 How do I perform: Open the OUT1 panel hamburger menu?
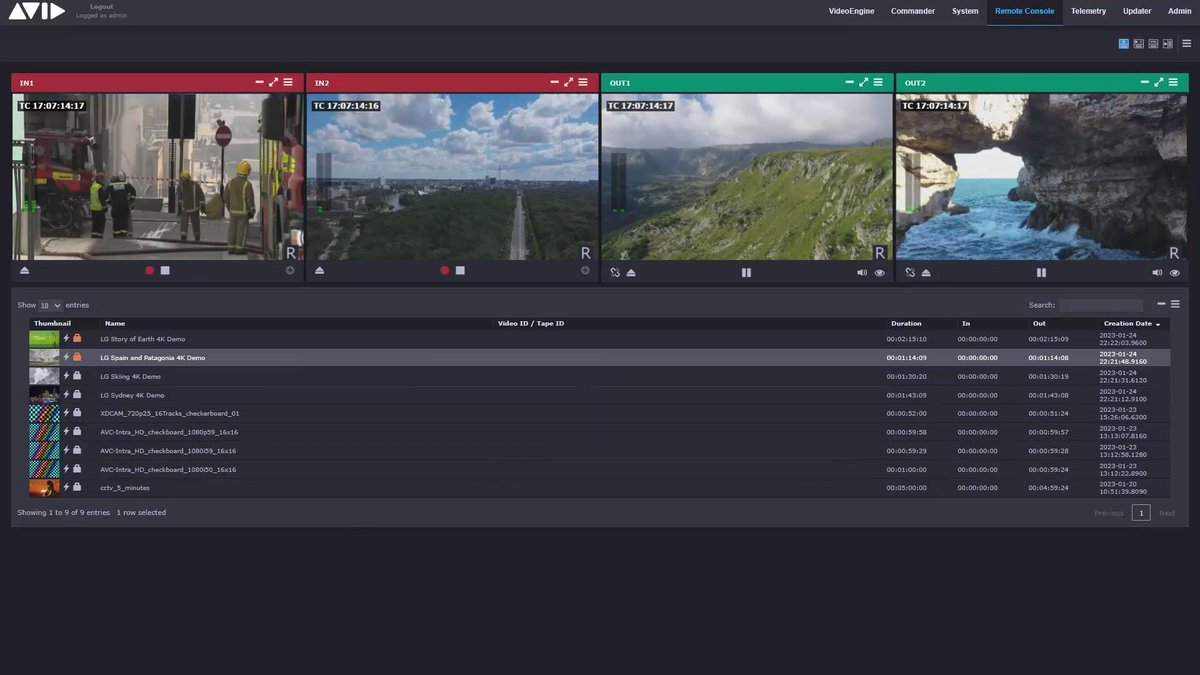[878, 82]
